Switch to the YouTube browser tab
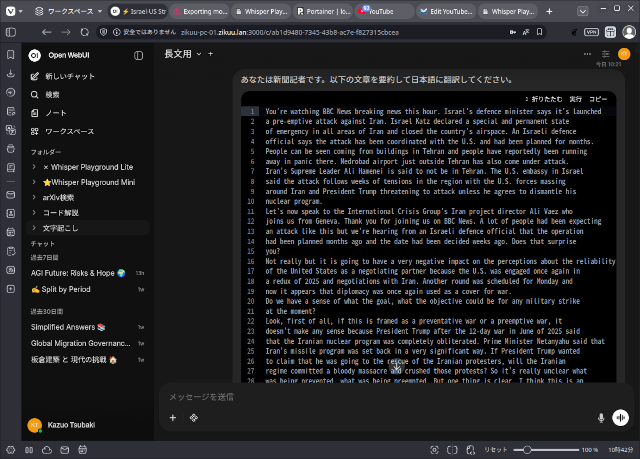 click(384, 11)
